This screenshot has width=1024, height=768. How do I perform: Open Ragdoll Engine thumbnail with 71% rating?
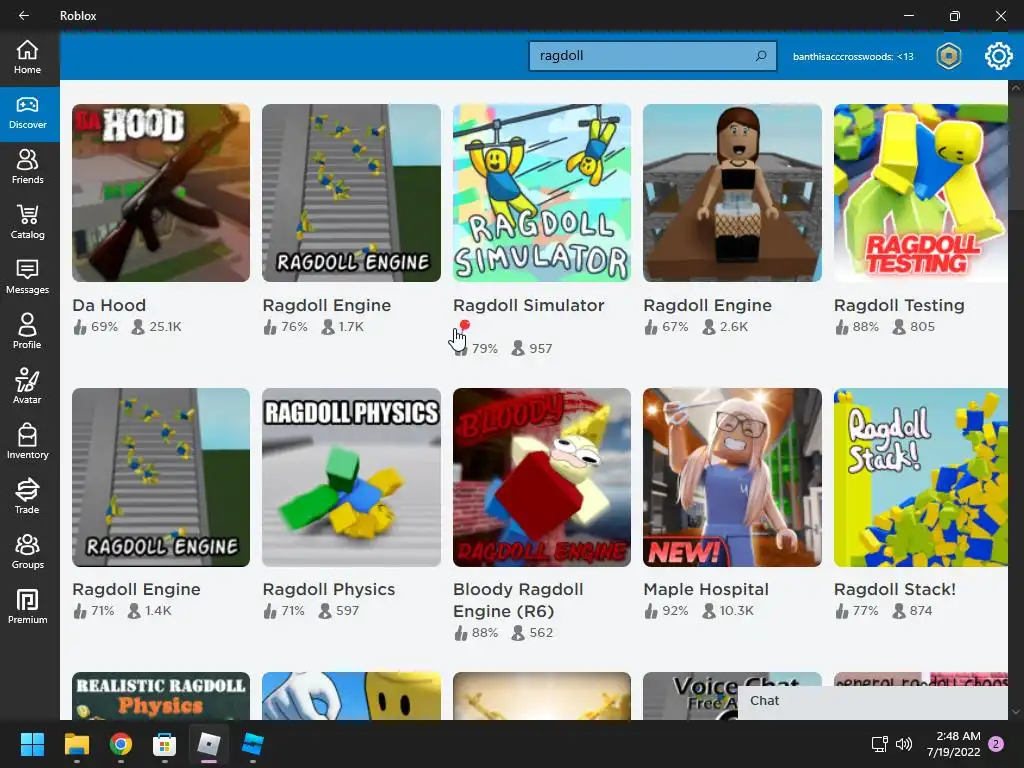(161, 477)
